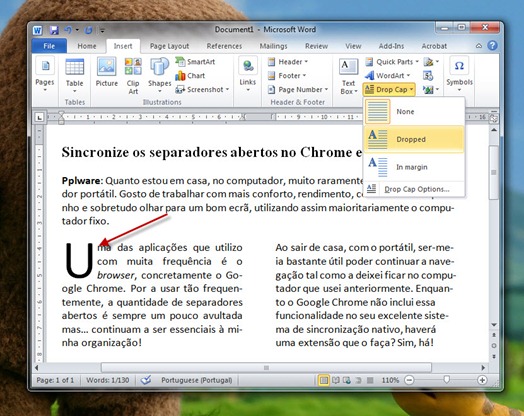Minimize the ribbon with caret icon
Image resolution: width=524 pixels, height=416 pixels.
tap(479, 46)
